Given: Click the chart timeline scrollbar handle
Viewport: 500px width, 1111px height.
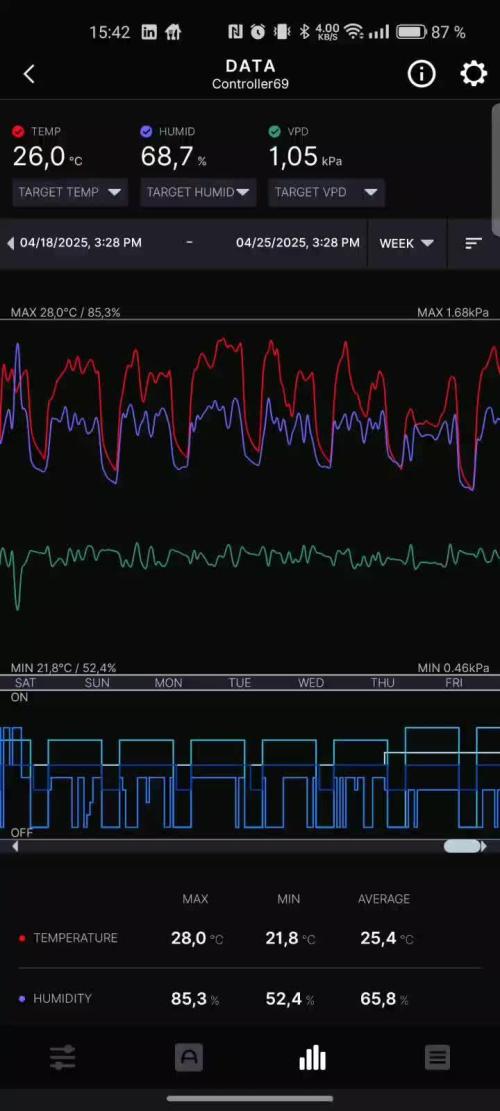Looking at the screenshot, I should [x=462, y=846].
